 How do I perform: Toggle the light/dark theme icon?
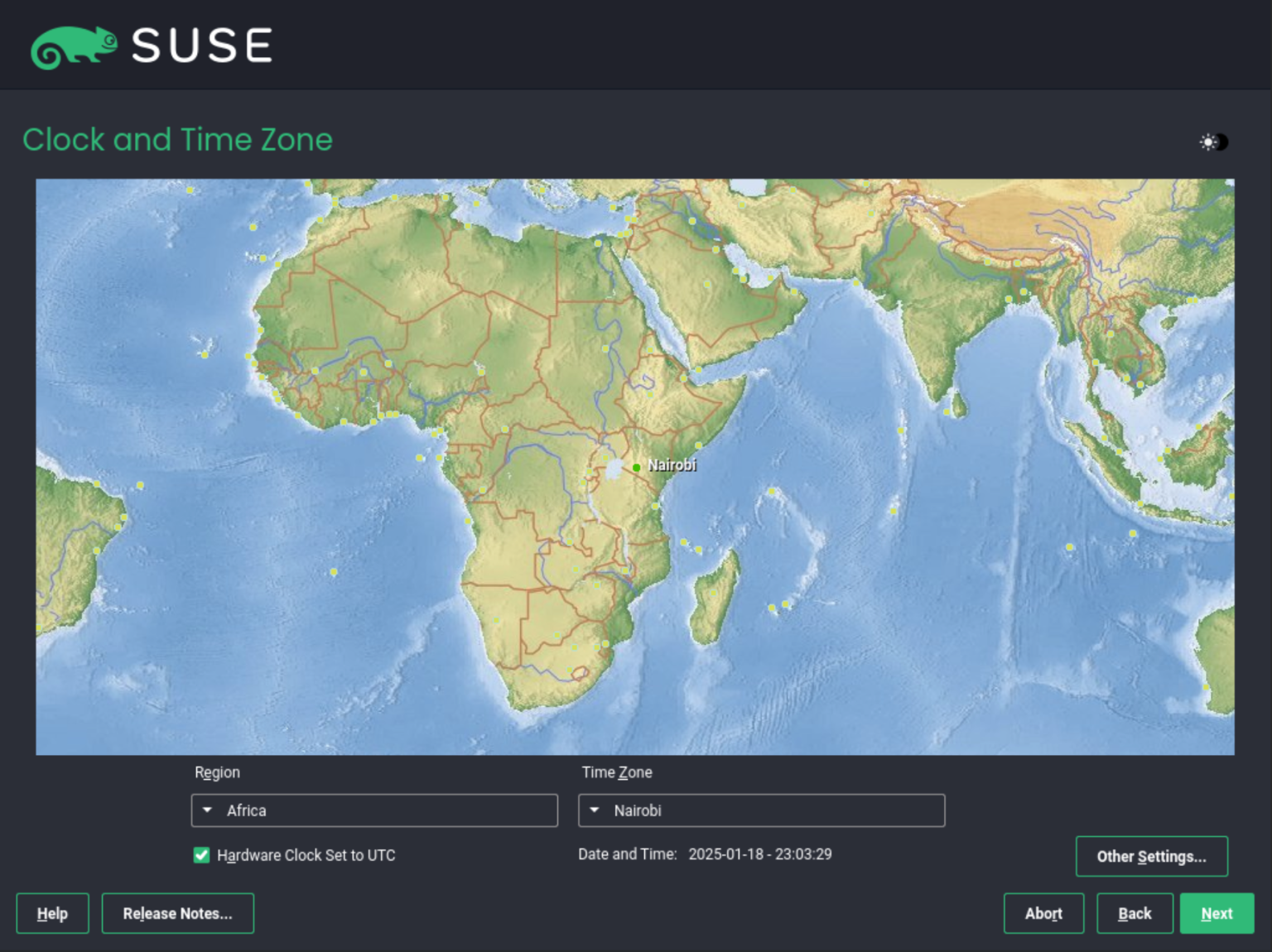[1212, 142]
